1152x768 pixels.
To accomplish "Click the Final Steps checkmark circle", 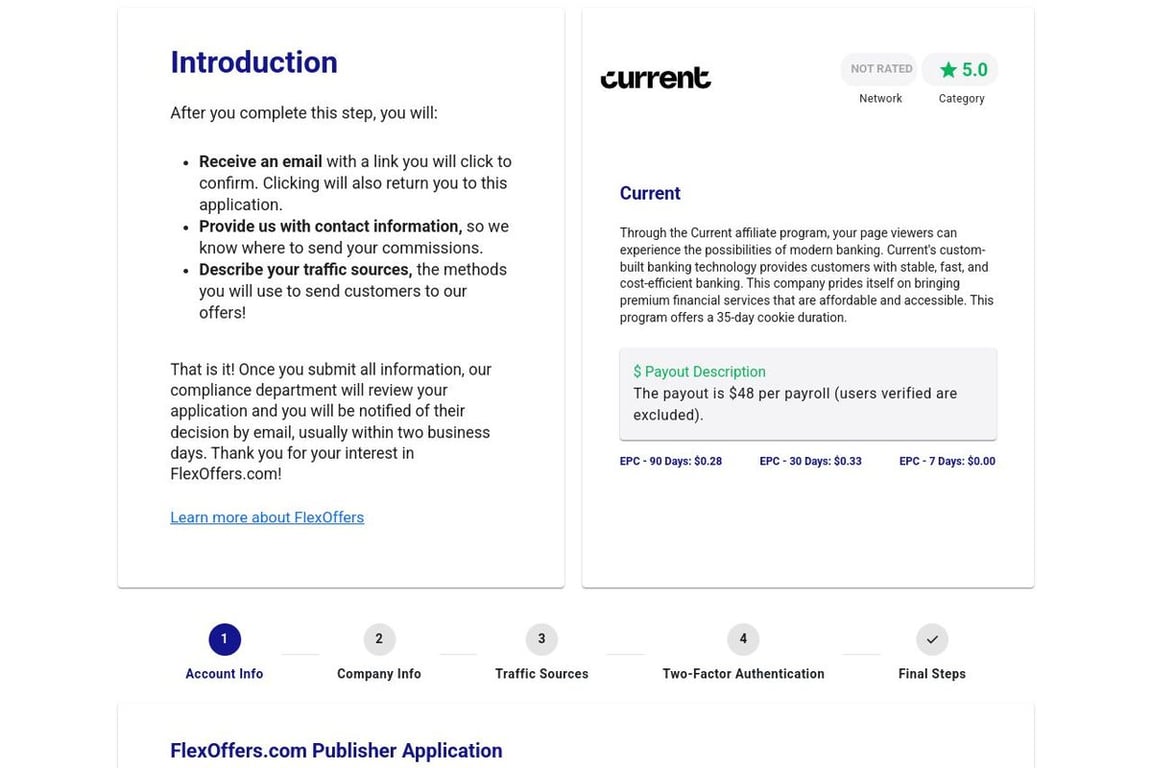I will 932,639.
